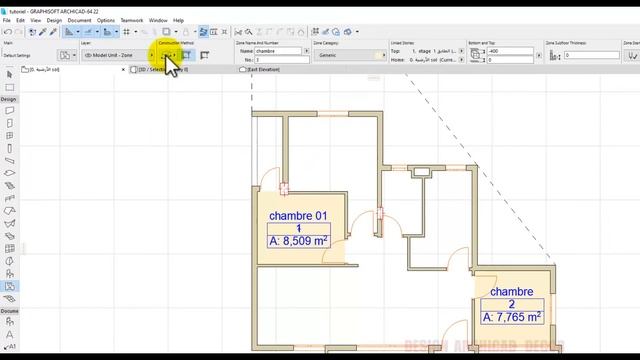Select the Shell tool
The image size is (640, 360).
[x=9, y=224]
